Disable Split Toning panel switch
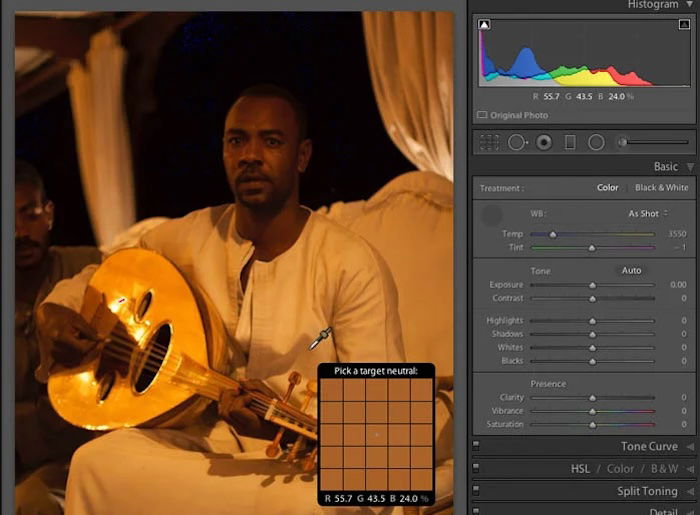The height and width of the screenshot is (515, 700). (476, 491)
